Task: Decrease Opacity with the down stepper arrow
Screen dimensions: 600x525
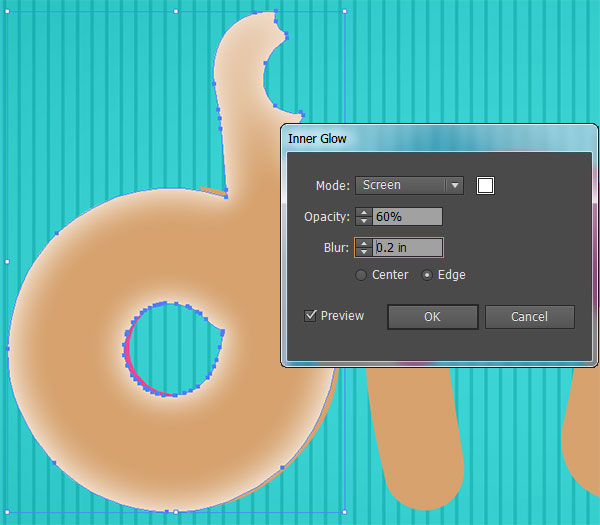Action: click(x=364, y=221)
